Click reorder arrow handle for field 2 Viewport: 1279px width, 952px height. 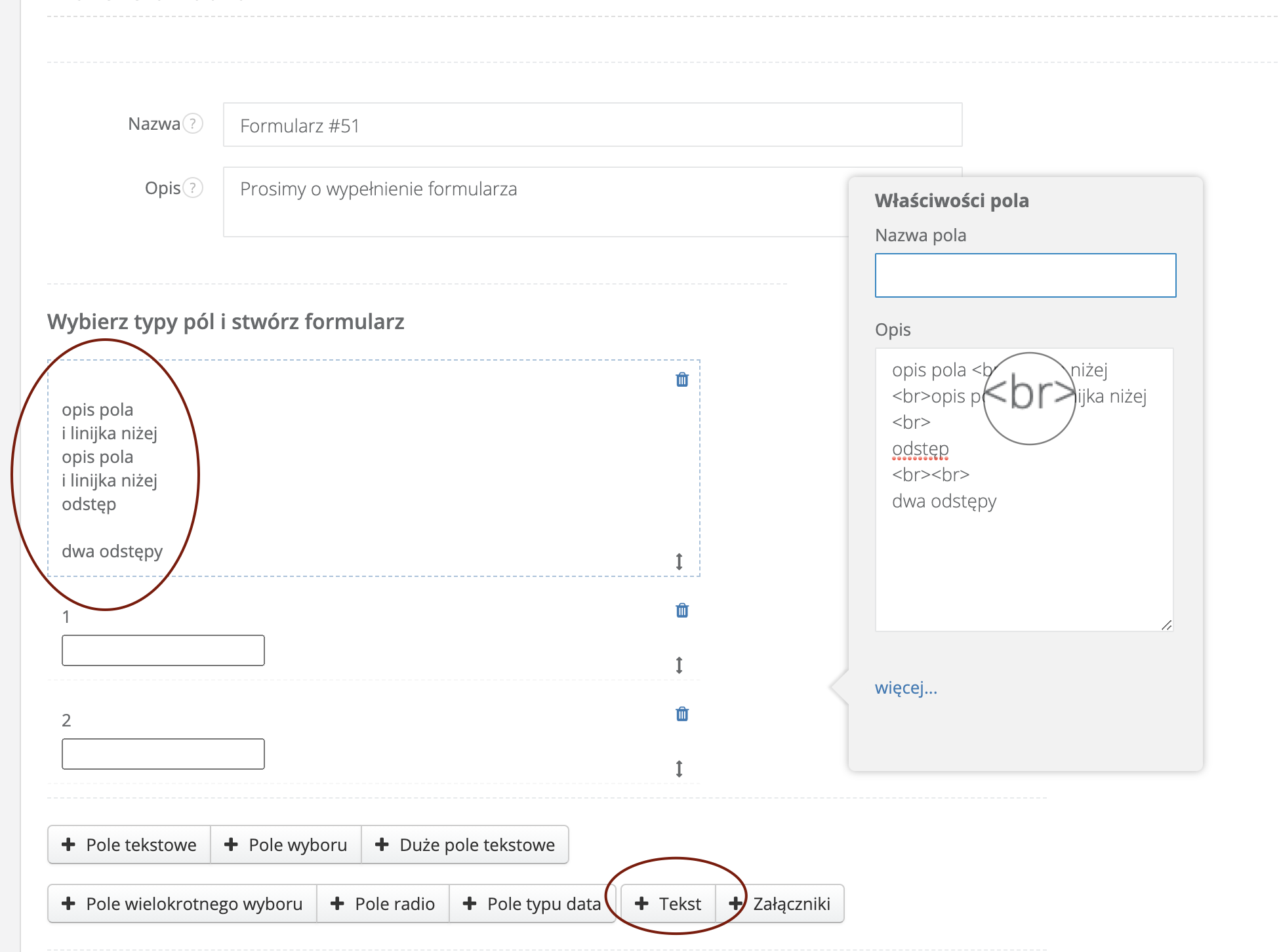[x=680, y=768]
